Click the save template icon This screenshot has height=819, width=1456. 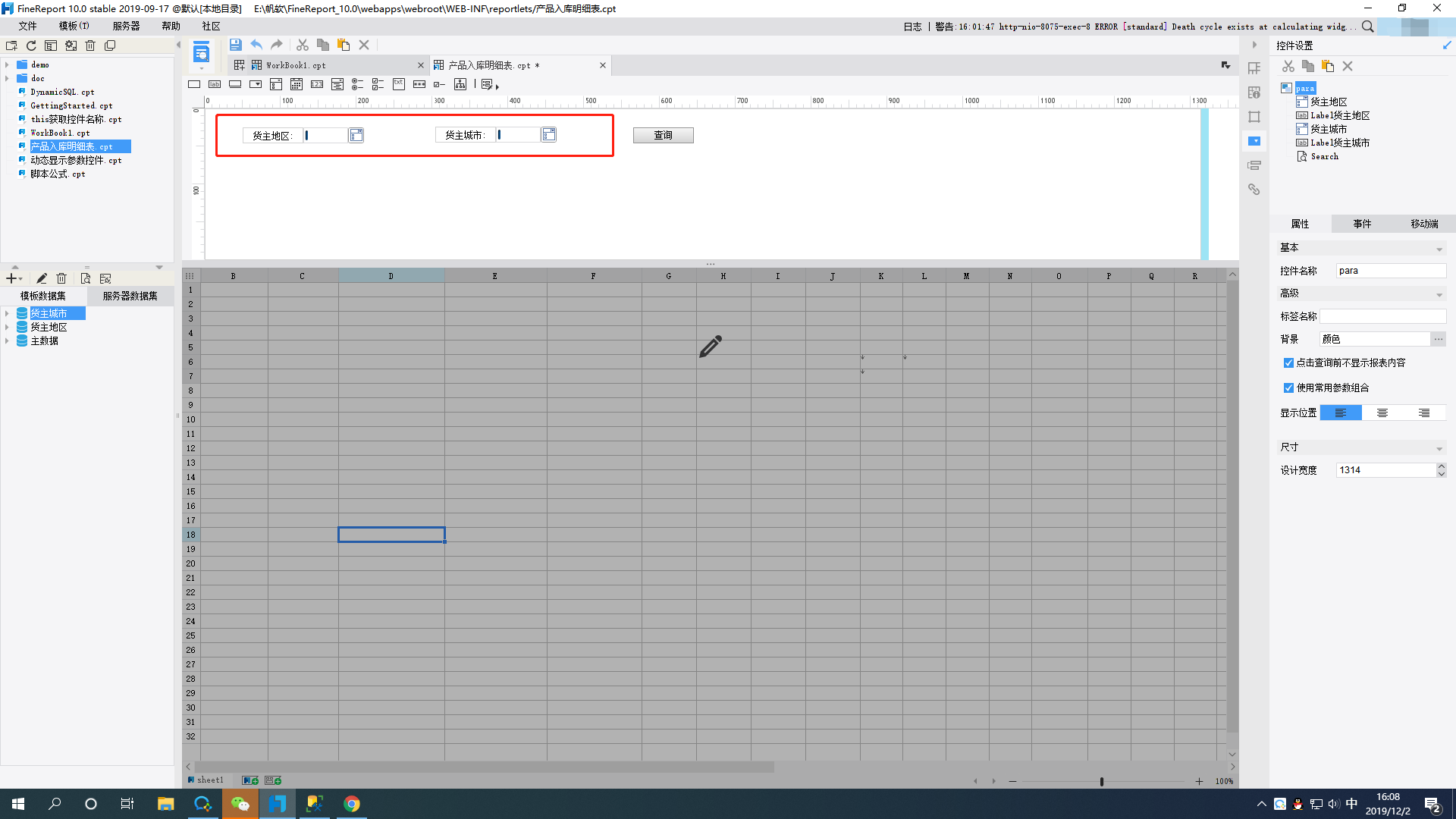[x=236, y=45]
